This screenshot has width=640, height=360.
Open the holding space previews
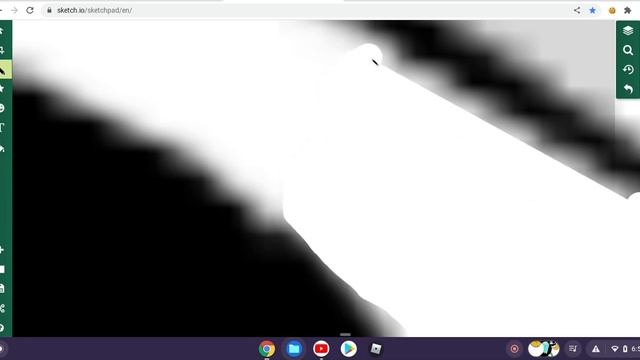(x=544, y=349)
